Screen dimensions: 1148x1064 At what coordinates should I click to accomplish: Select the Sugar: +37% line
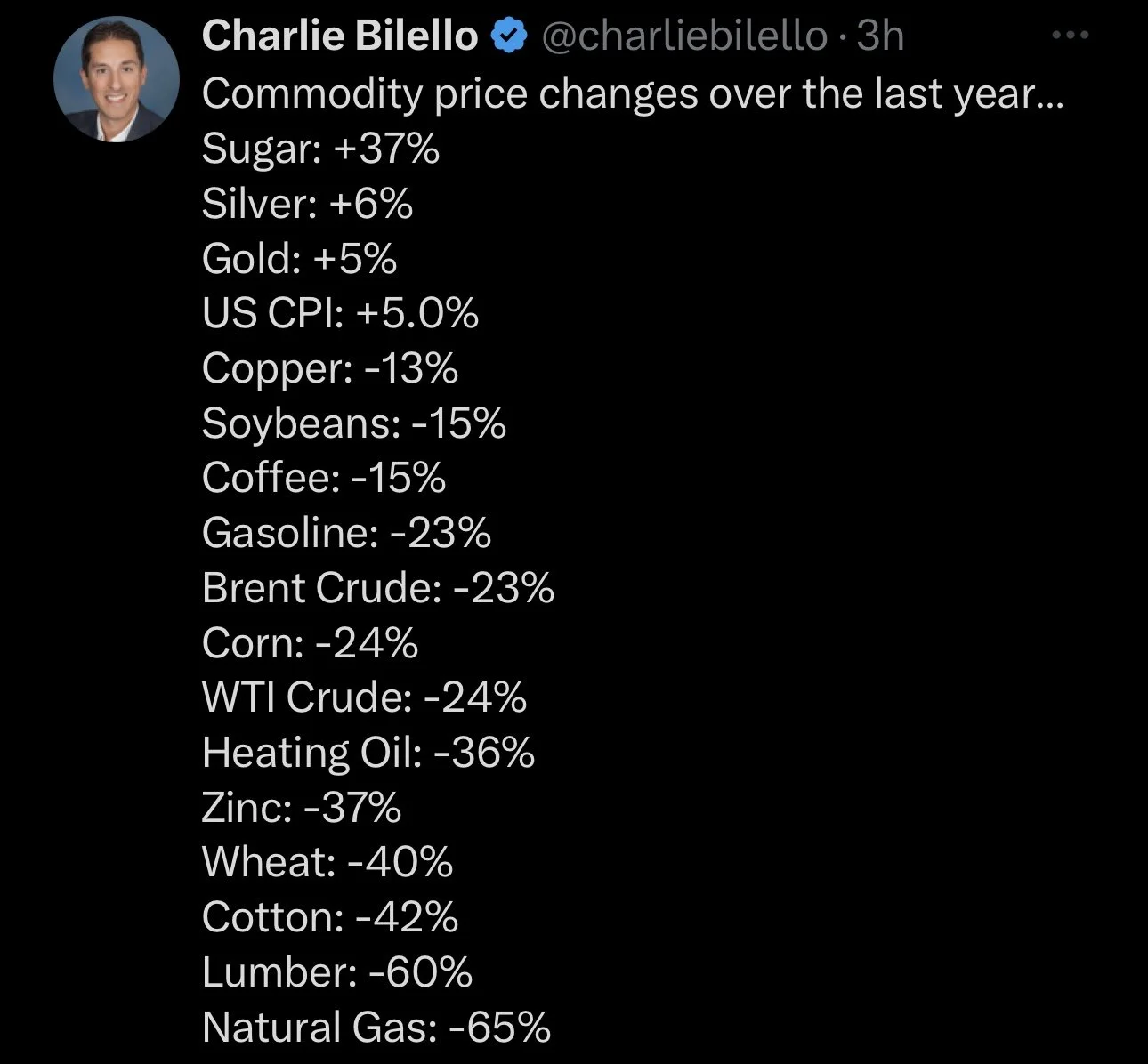click(x=320, y=148)
